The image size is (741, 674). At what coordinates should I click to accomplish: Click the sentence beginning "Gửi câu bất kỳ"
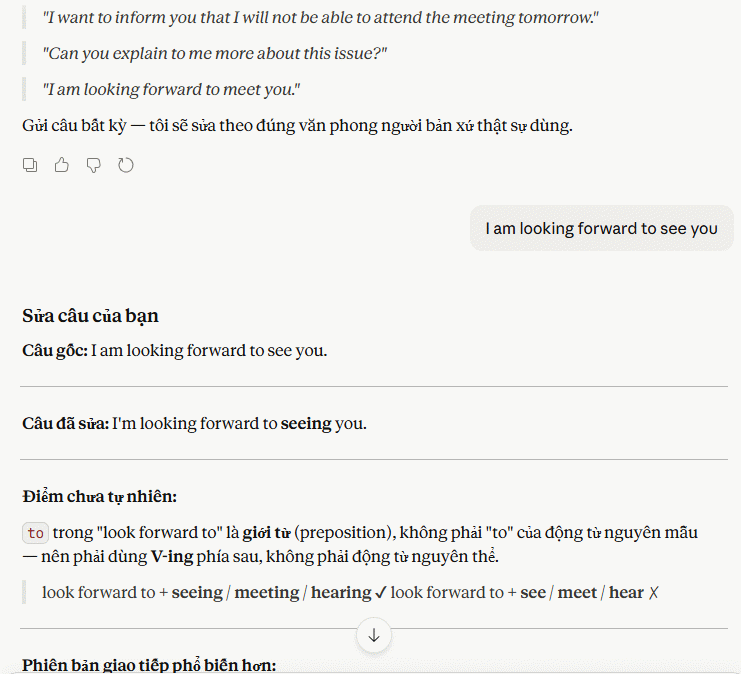point(297,126)
